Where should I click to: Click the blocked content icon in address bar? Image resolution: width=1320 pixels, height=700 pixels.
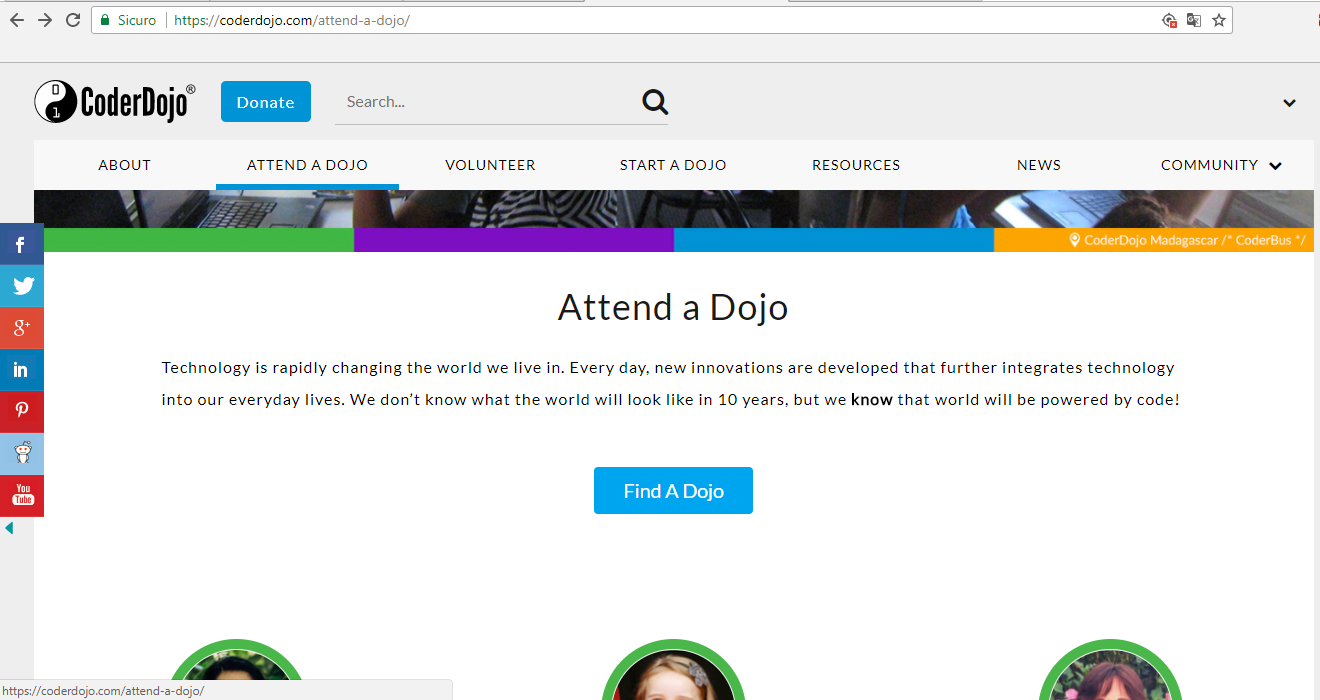(x=1169, y=20)
